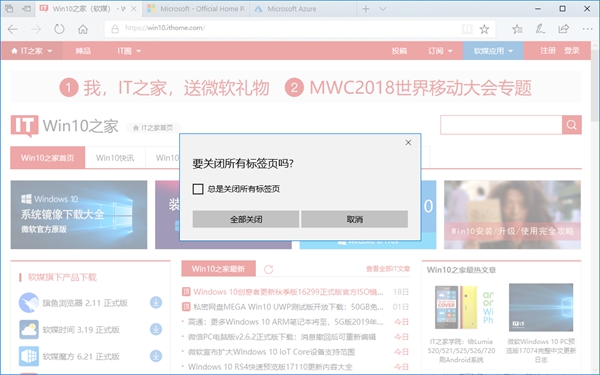Click the 登录 link
600x375 pixels.
[x=571, y=51]
